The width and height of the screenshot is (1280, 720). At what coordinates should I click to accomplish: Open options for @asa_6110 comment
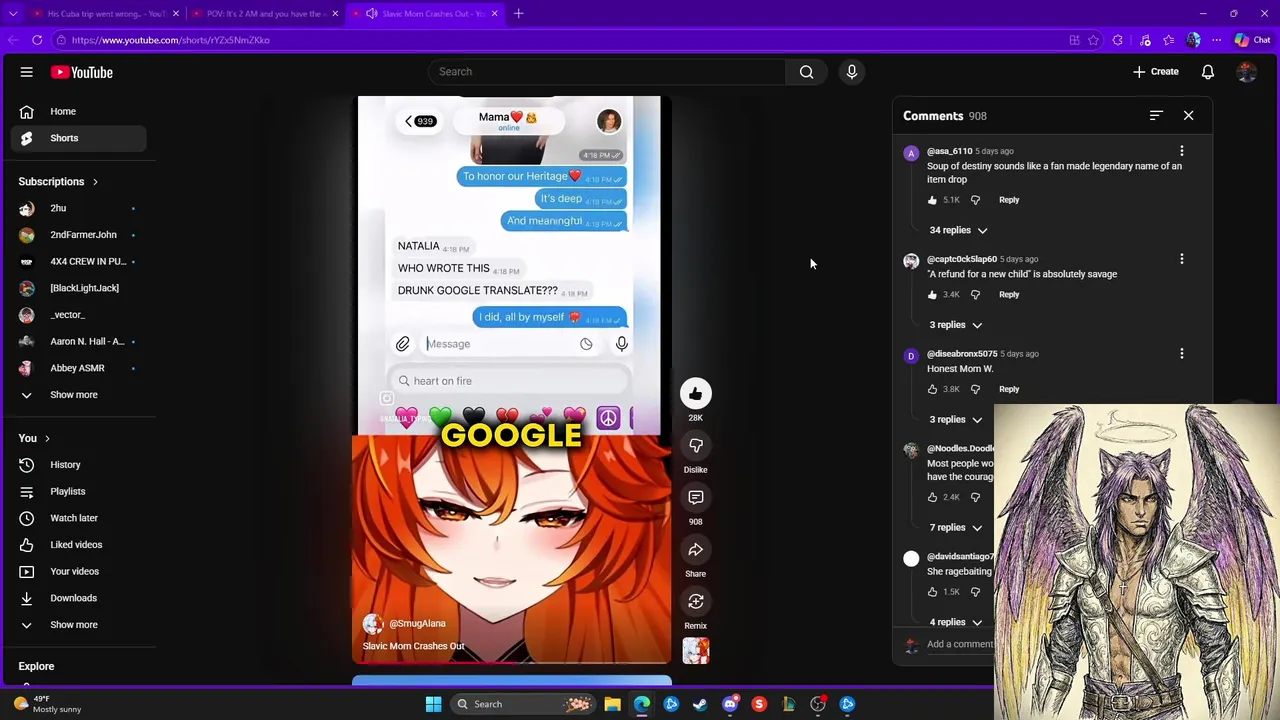[1182, 151]
